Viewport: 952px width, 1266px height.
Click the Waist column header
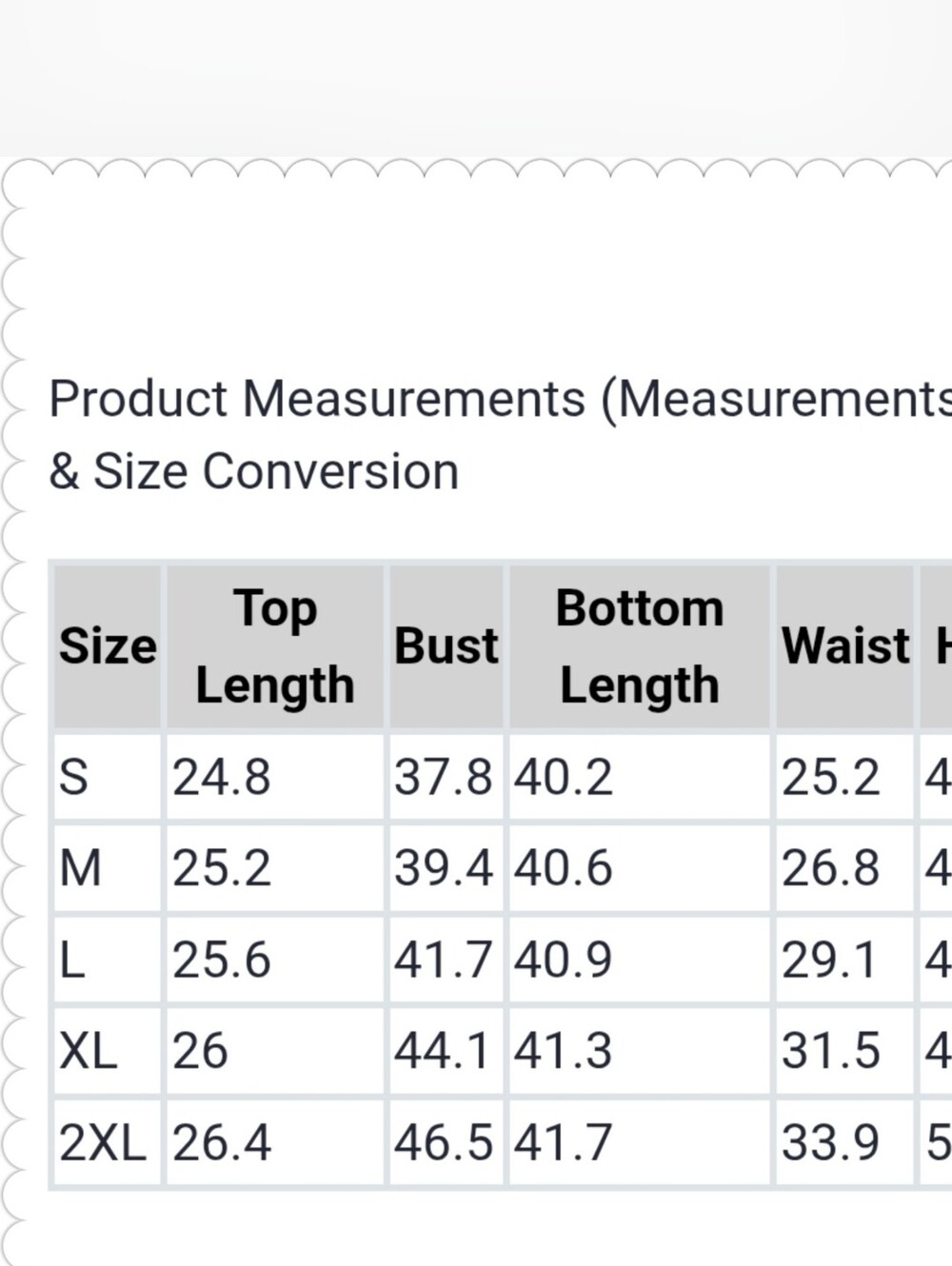845,646
